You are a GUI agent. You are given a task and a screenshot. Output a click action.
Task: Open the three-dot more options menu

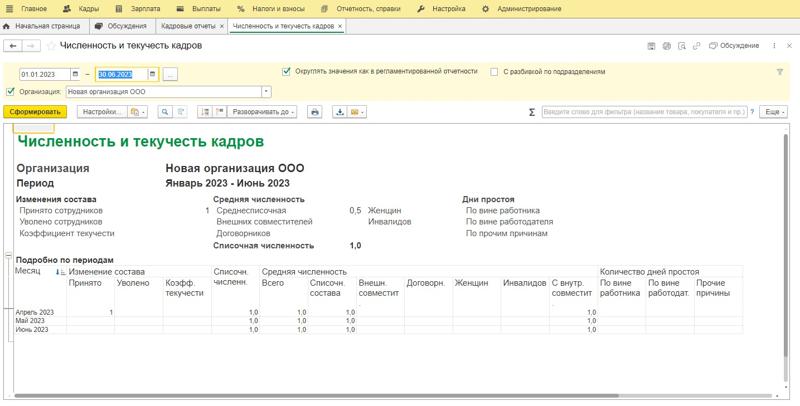coord(774,46)
